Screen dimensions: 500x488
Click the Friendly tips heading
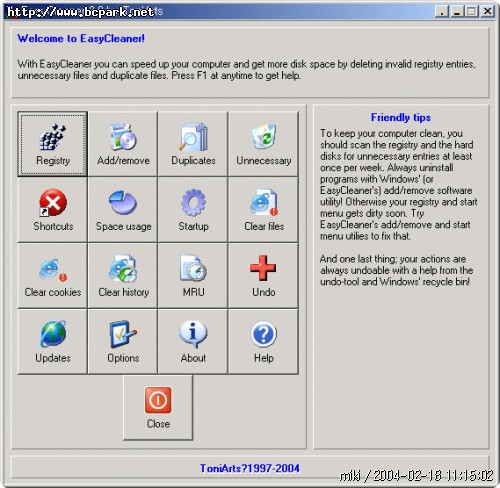coord(401,117)
